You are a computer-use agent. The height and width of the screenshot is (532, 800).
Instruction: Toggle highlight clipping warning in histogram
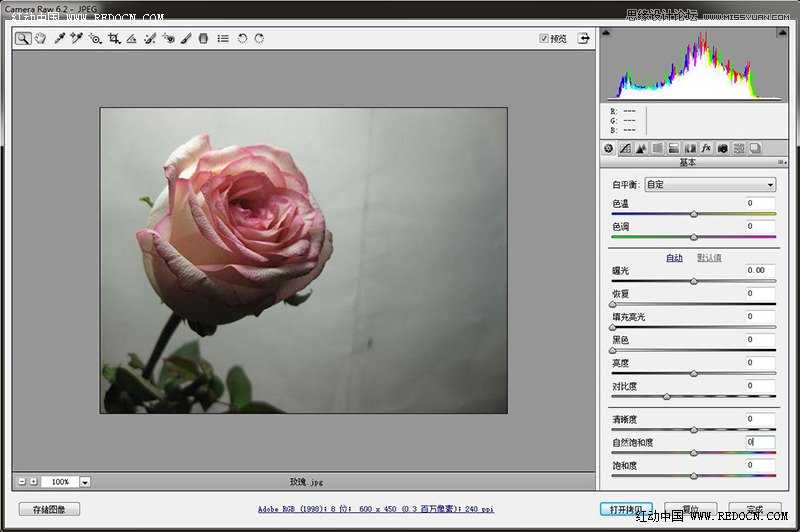tap(782, 33)
